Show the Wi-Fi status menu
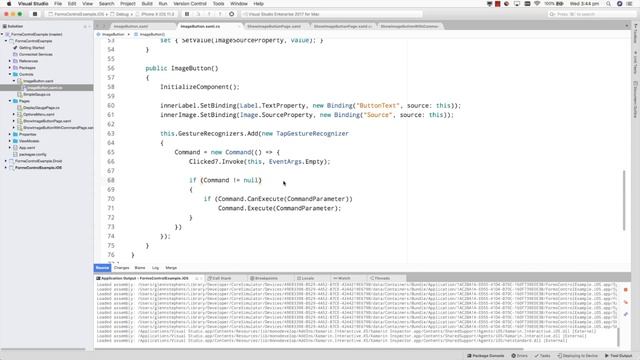 [537, 4]
